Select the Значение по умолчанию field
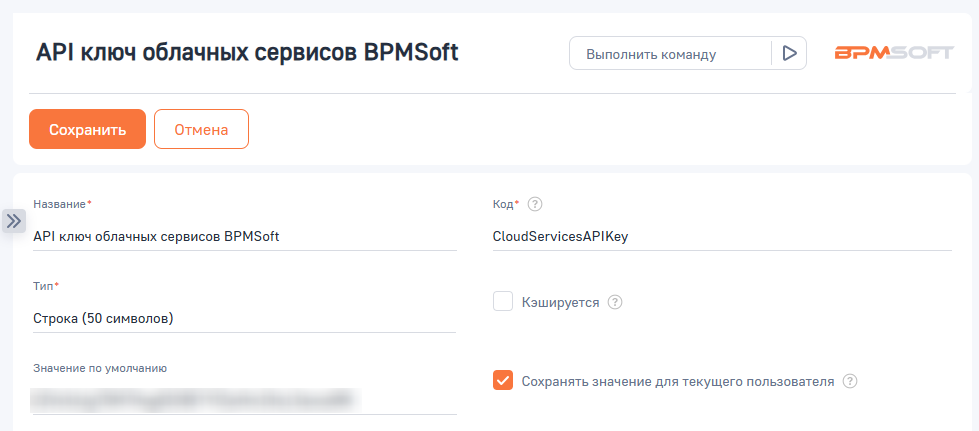979x431 pixels. 245,400
